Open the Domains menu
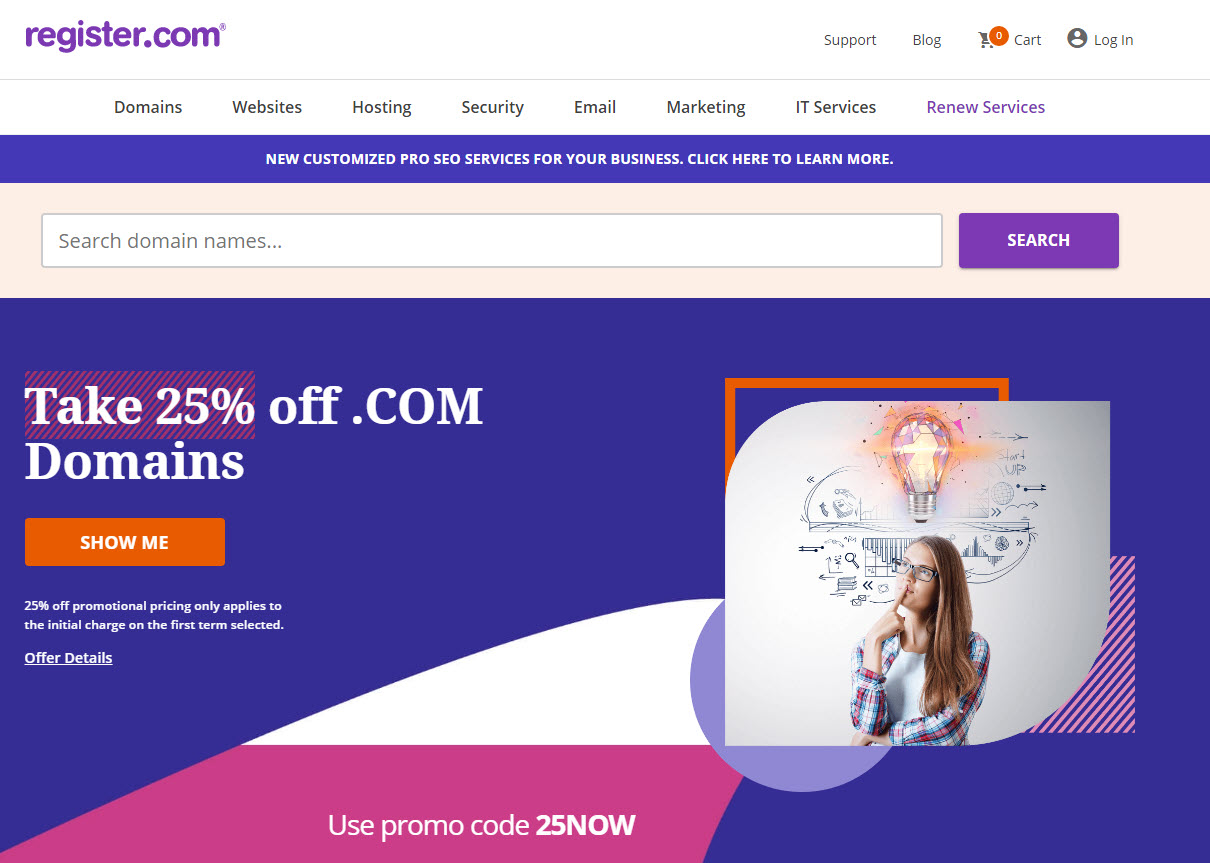The image size is (1210, 863). (148, 107)
